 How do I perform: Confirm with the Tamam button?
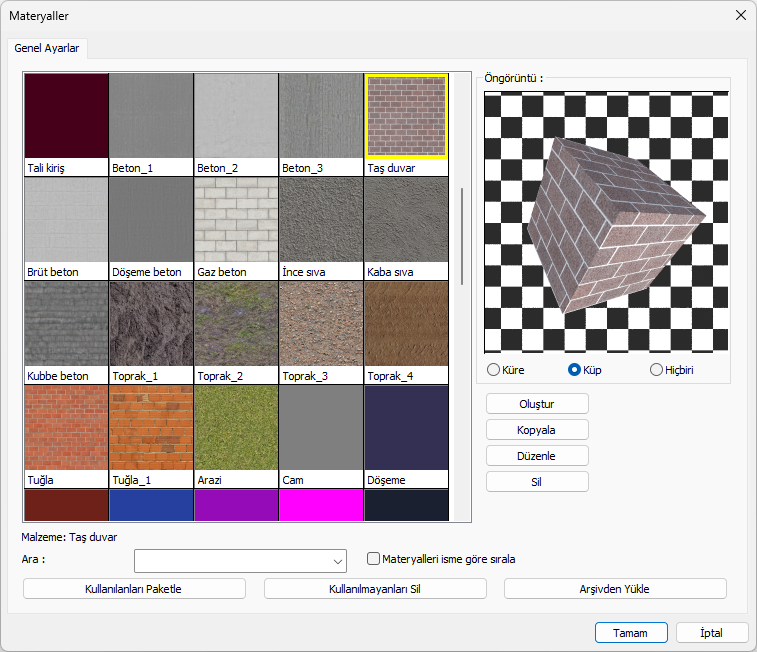630,633
